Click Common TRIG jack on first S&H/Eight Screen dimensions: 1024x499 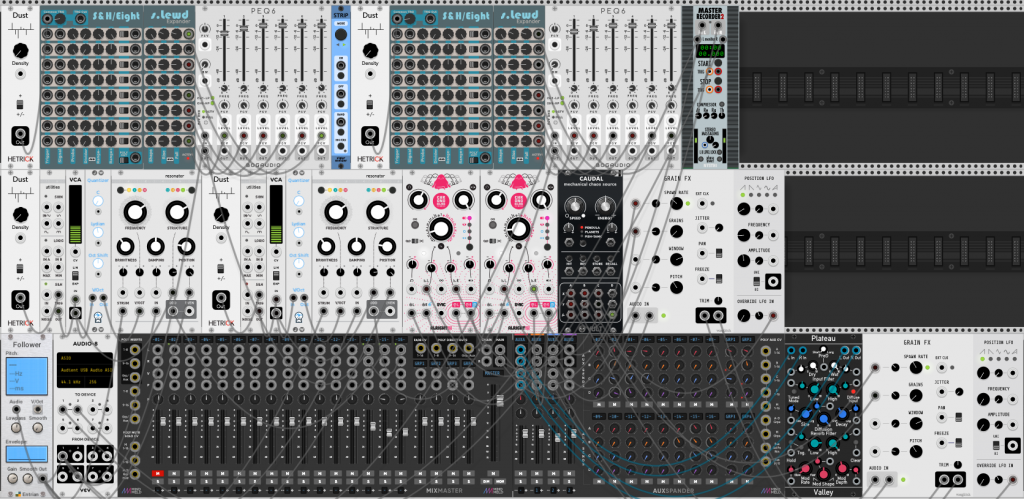coord(47,19)
